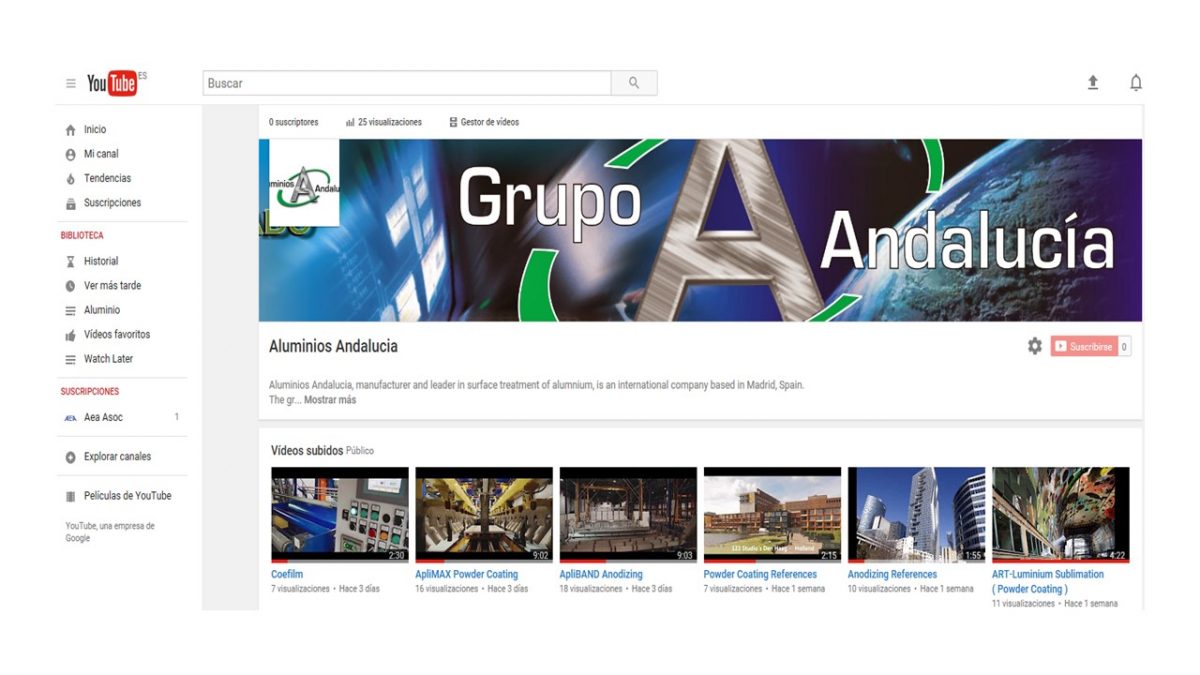Open the Watch Later list label
1200x675 pixels.
(x=108, y=359)
